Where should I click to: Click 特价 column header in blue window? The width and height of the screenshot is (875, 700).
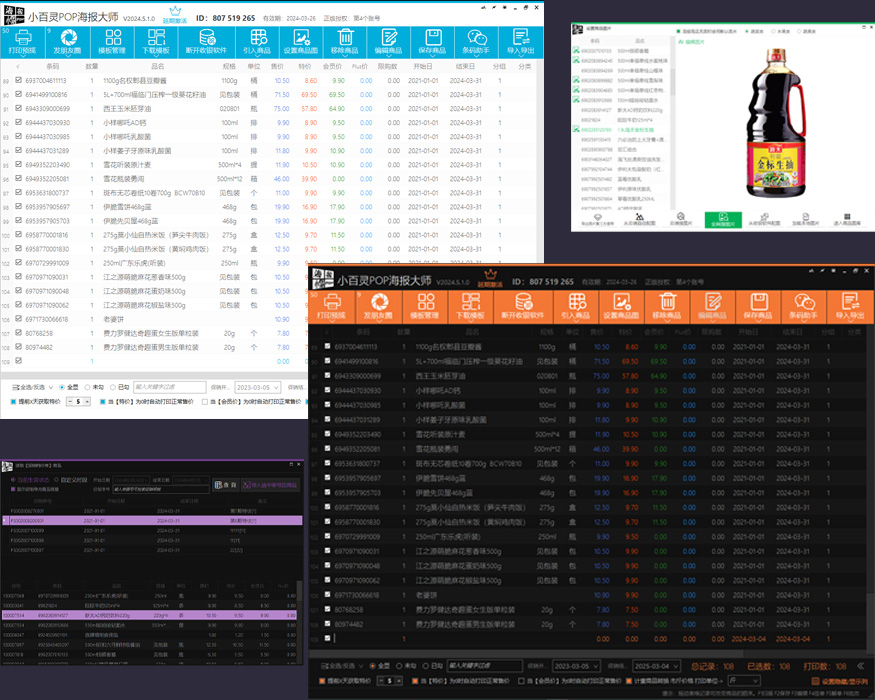pos(305,66)
